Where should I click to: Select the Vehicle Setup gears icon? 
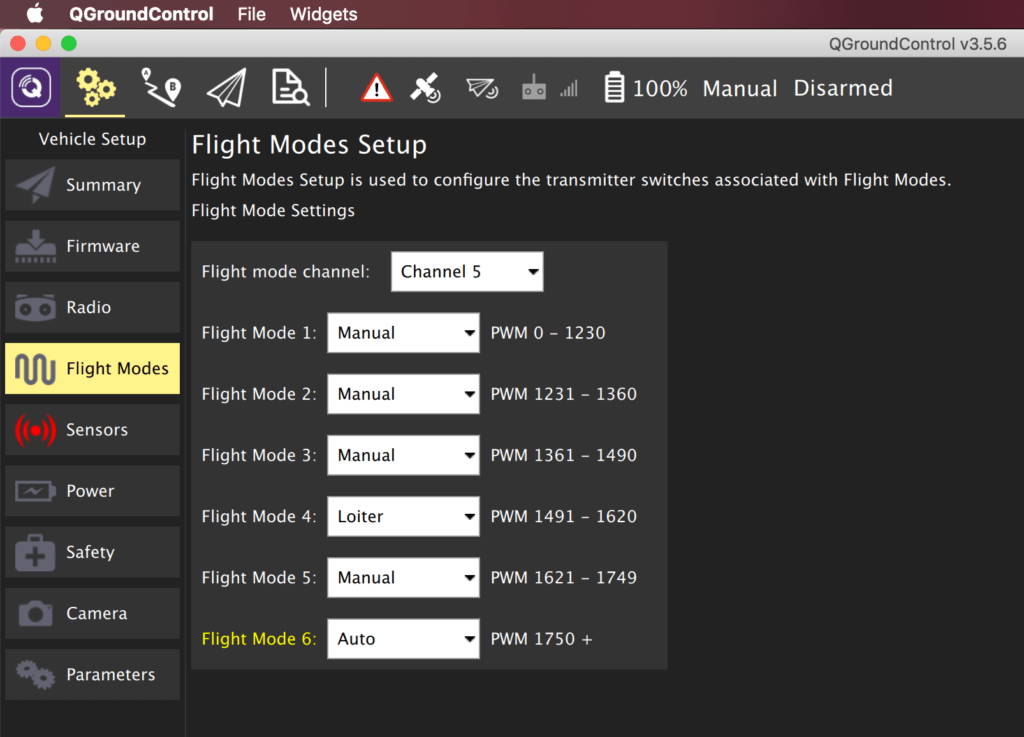pos(95,87)
